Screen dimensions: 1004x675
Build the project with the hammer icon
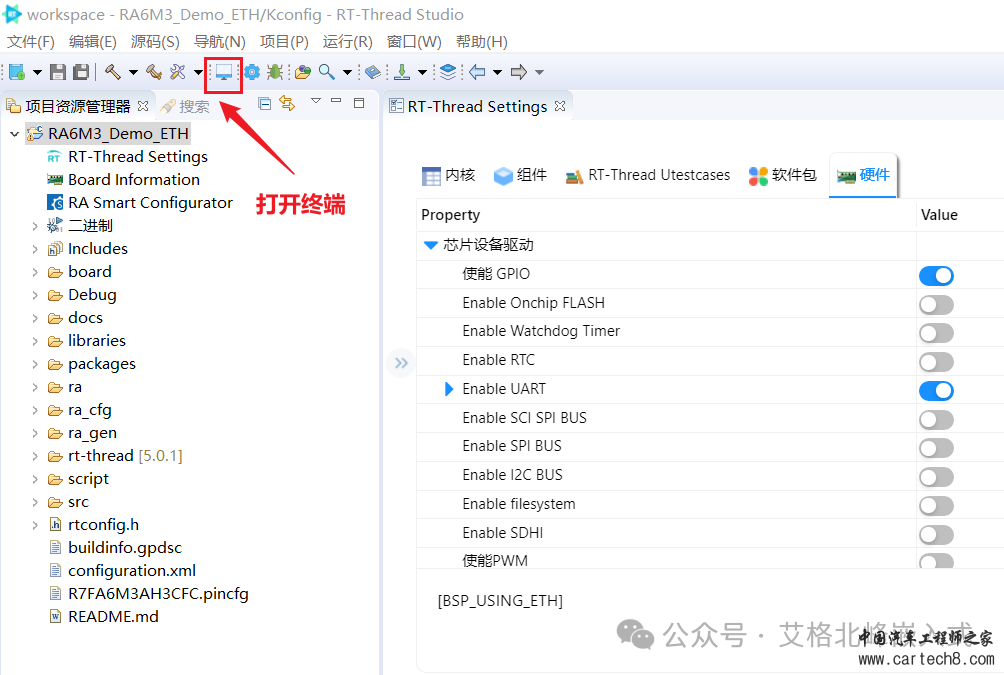113,72
